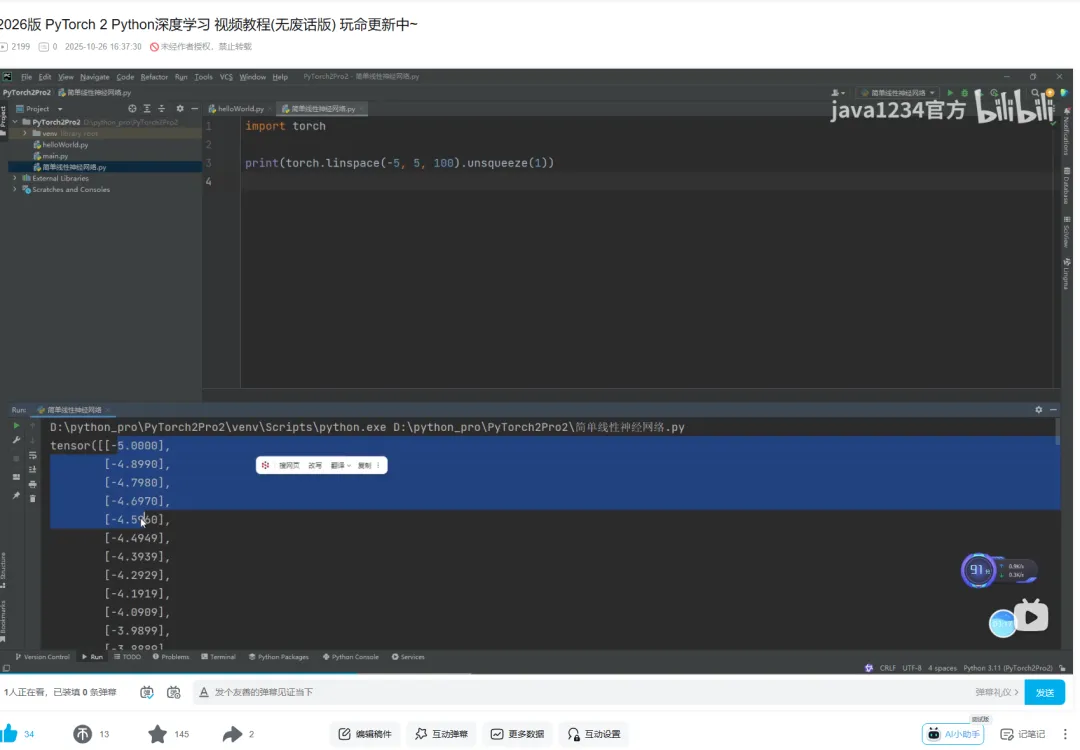The width and height of the screenshot is (1080, 750).
Task: Open danmaku font style icon
Action: pos(204,692)
